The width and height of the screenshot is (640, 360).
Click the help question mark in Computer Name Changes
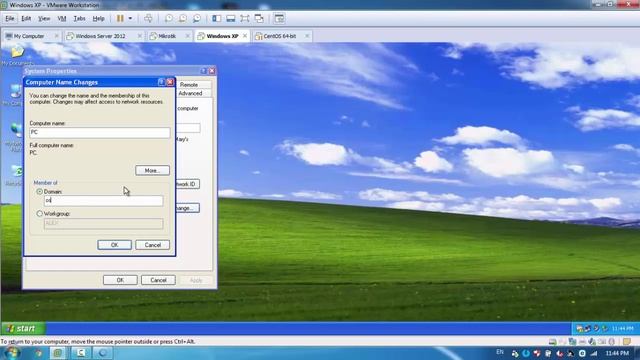[x=161, y=82]
